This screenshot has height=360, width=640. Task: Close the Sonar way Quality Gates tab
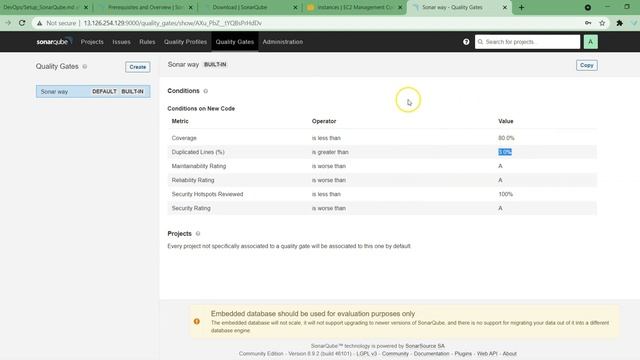coord(504,7)
